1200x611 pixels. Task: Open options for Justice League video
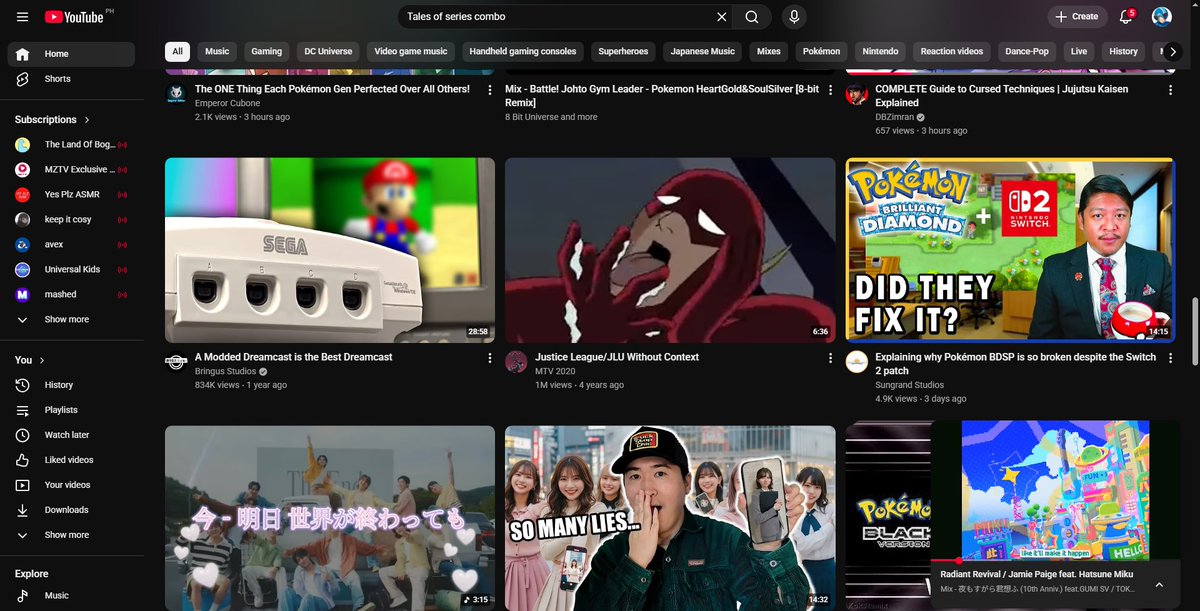(x=830, y=358)
